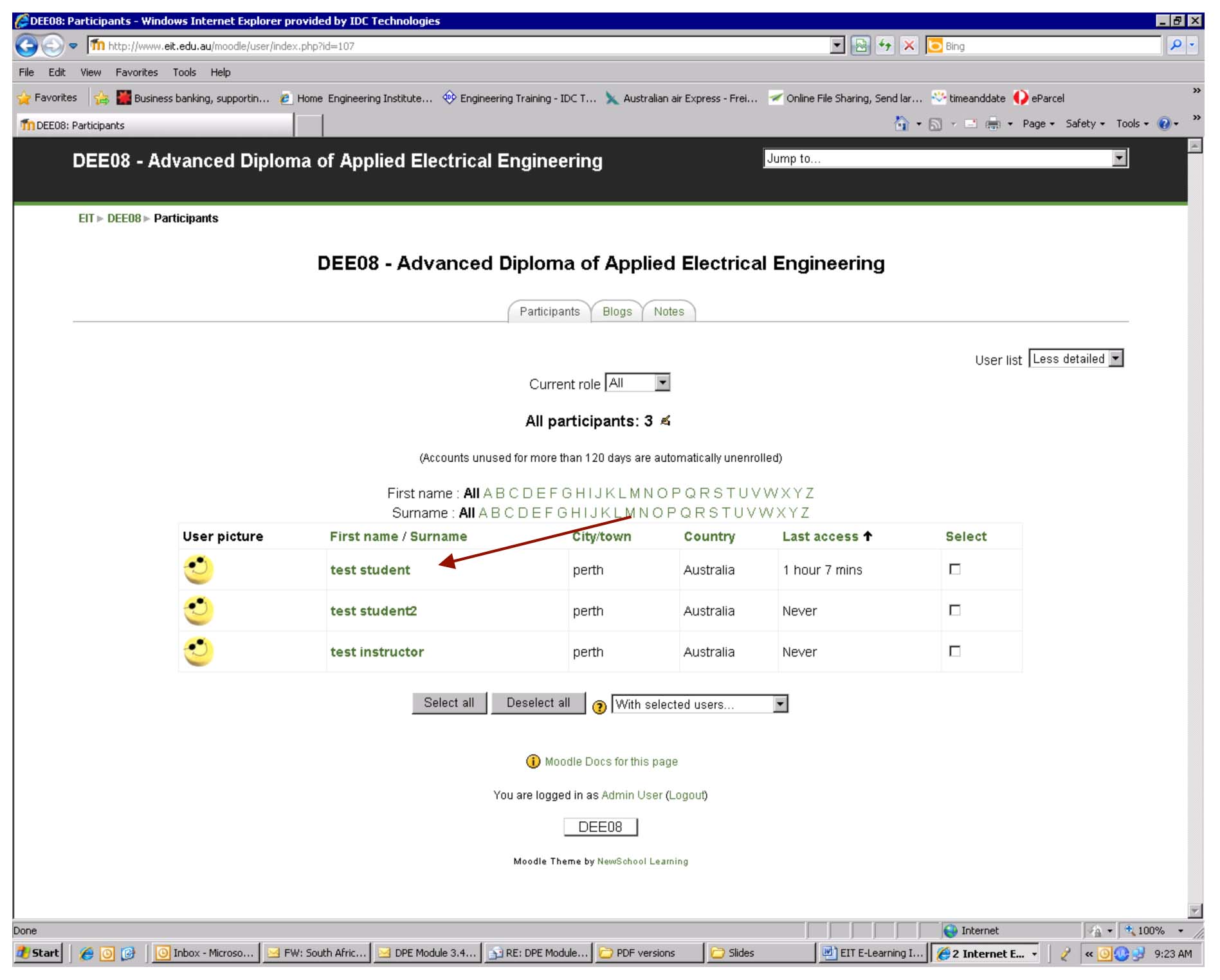Click the Read Mail icon
The image size is (1220, 980).
(970, 124)
